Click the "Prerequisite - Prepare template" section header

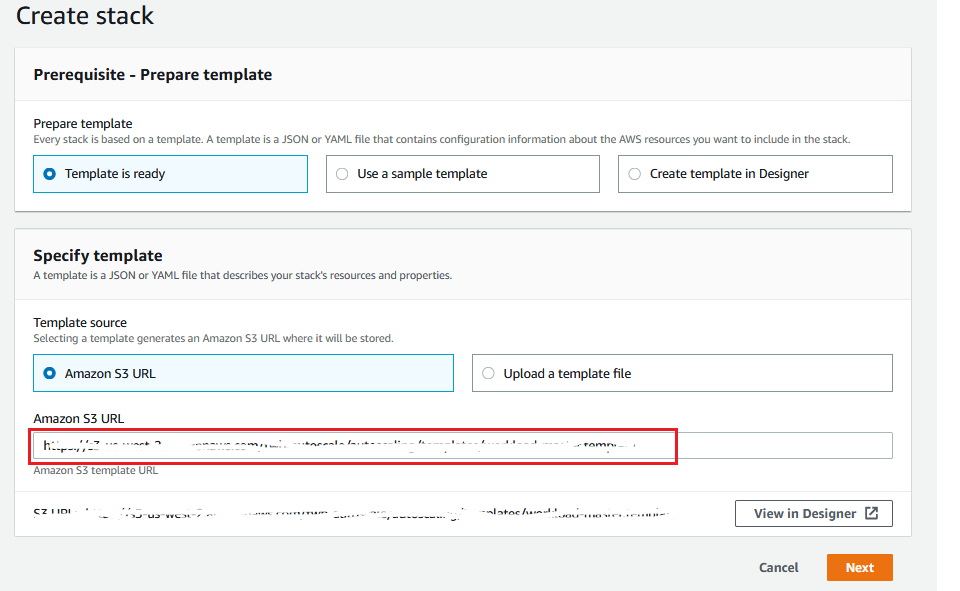pyautogui.click(x=152, y=75)
